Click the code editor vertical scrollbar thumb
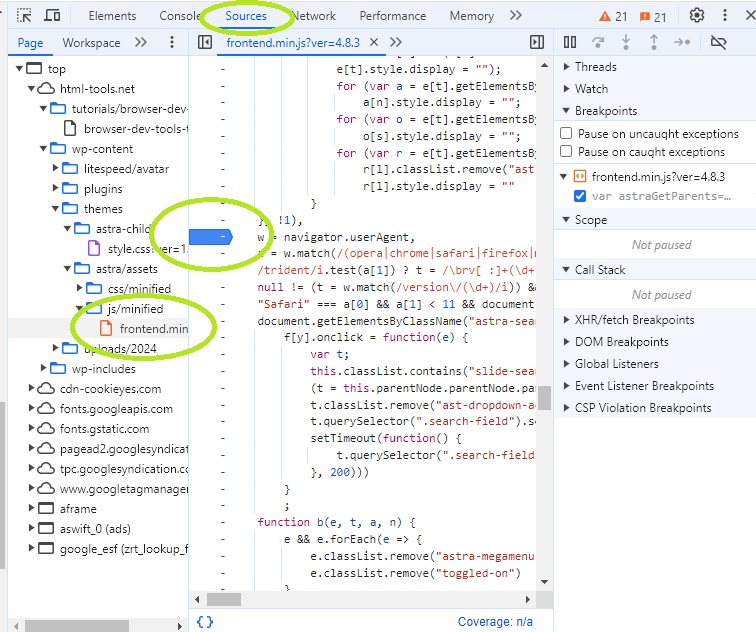The width and height of the screenshot is (756, 632). pyautogui.click(x=544, y=398)
